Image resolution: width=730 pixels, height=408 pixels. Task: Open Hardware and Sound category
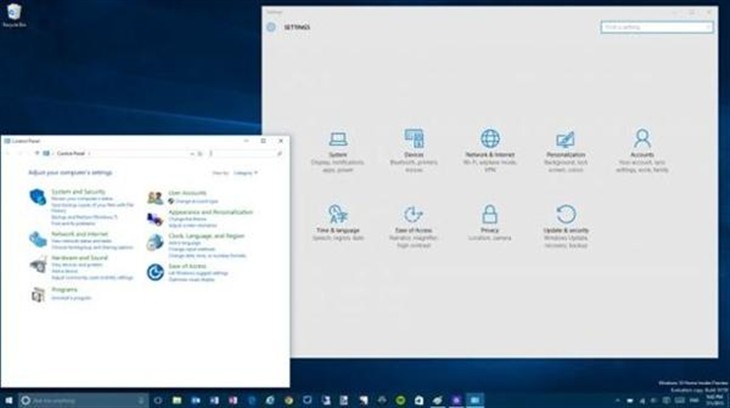pyautogui.click(x=79, y=257)
